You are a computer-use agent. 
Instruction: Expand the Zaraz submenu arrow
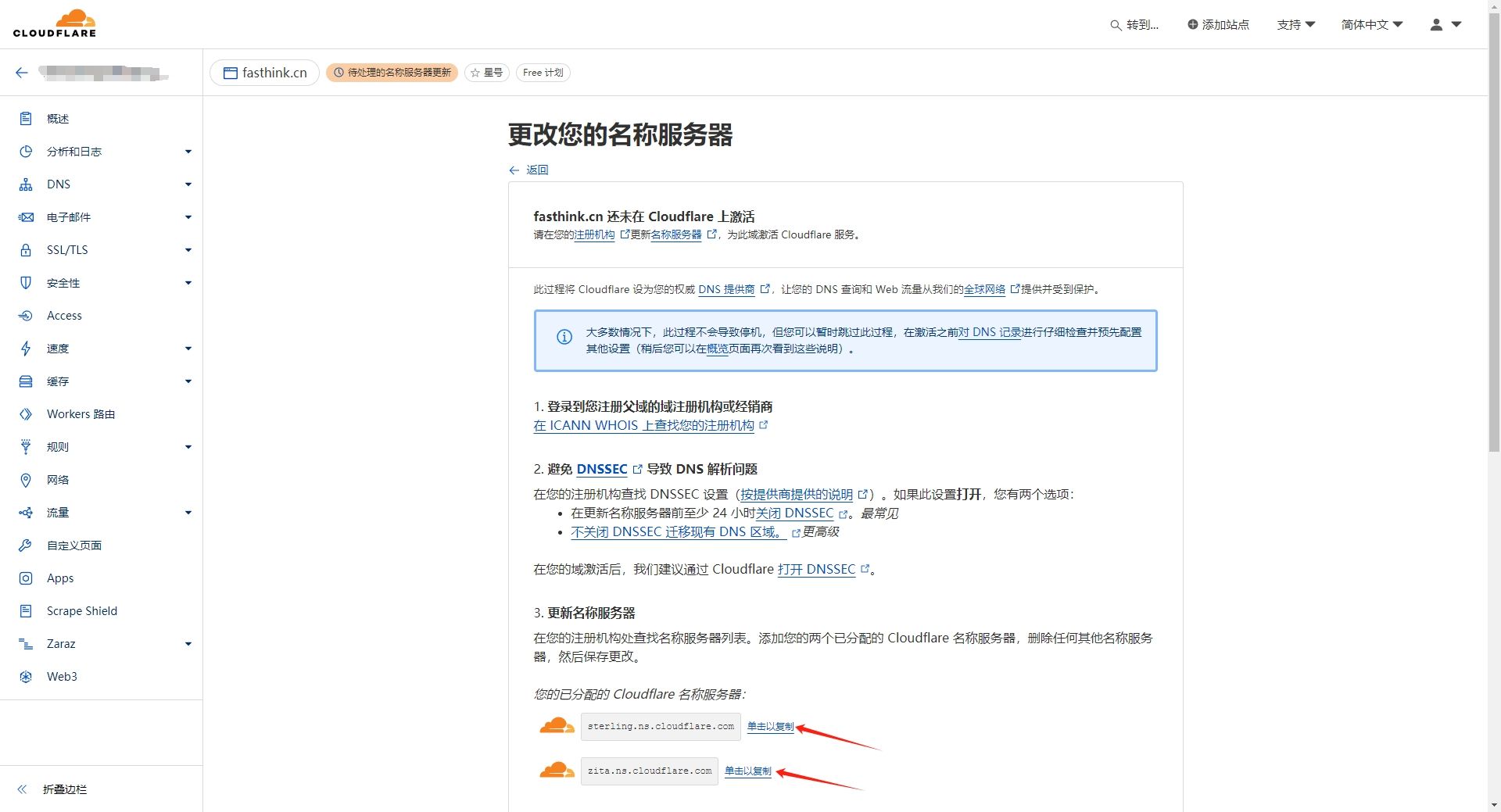(188, 644)
